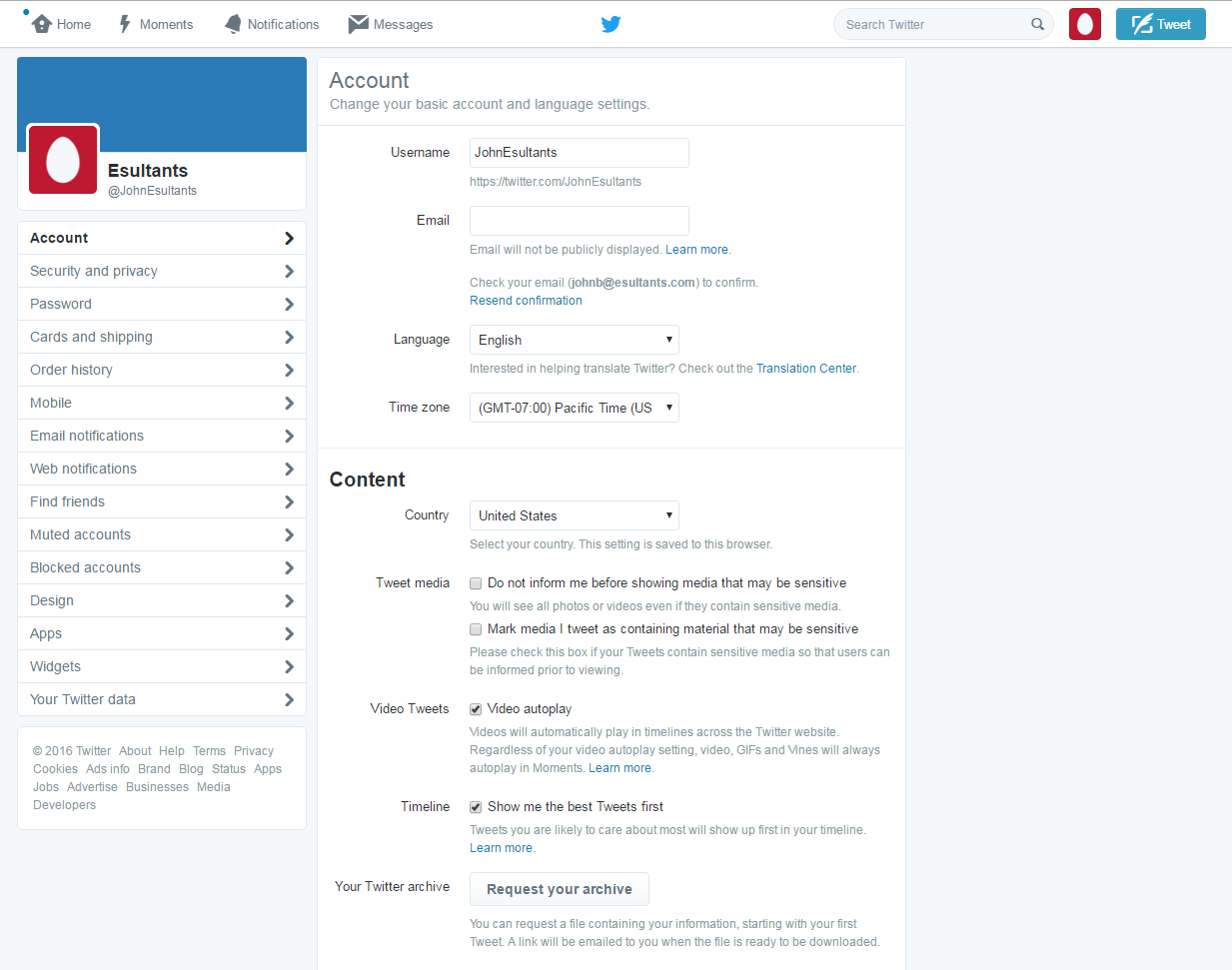Image resolution: width=1232 pixels, height=970 pixels.
Task: Open Ads info link in footer
Action: click(108, 769)
